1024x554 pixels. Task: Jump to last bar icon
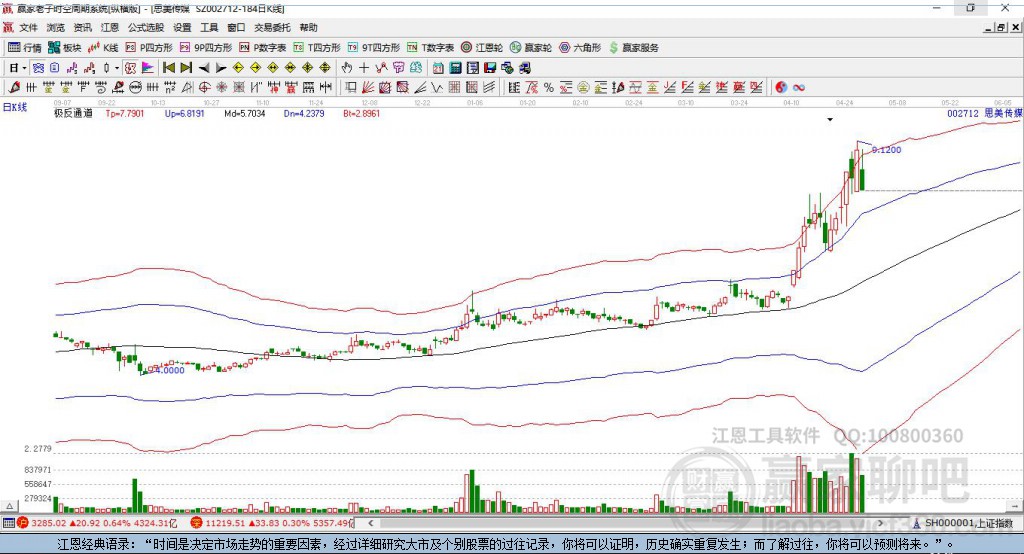tap(186, 68)
